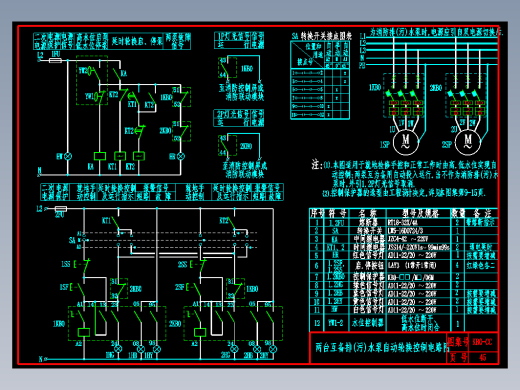Select parts table cell 熔断器

368,222
